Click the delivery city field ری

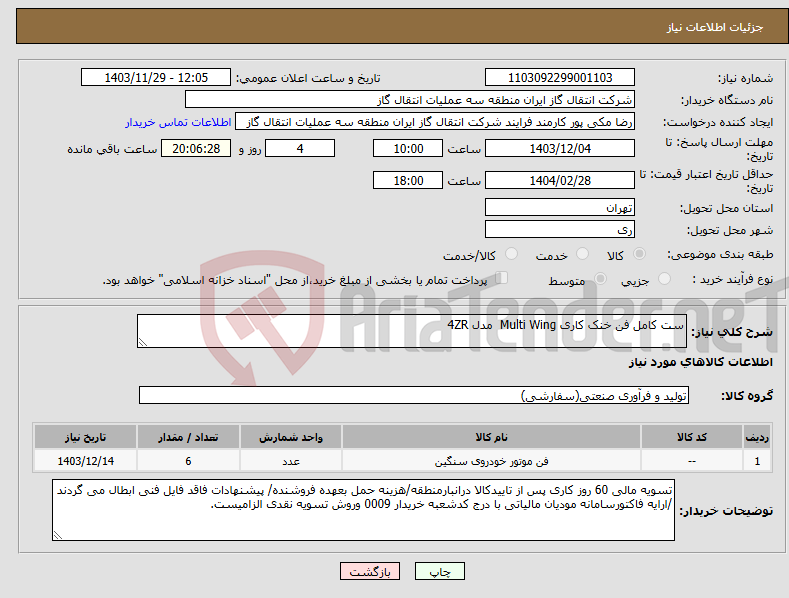tap(560, 230)
